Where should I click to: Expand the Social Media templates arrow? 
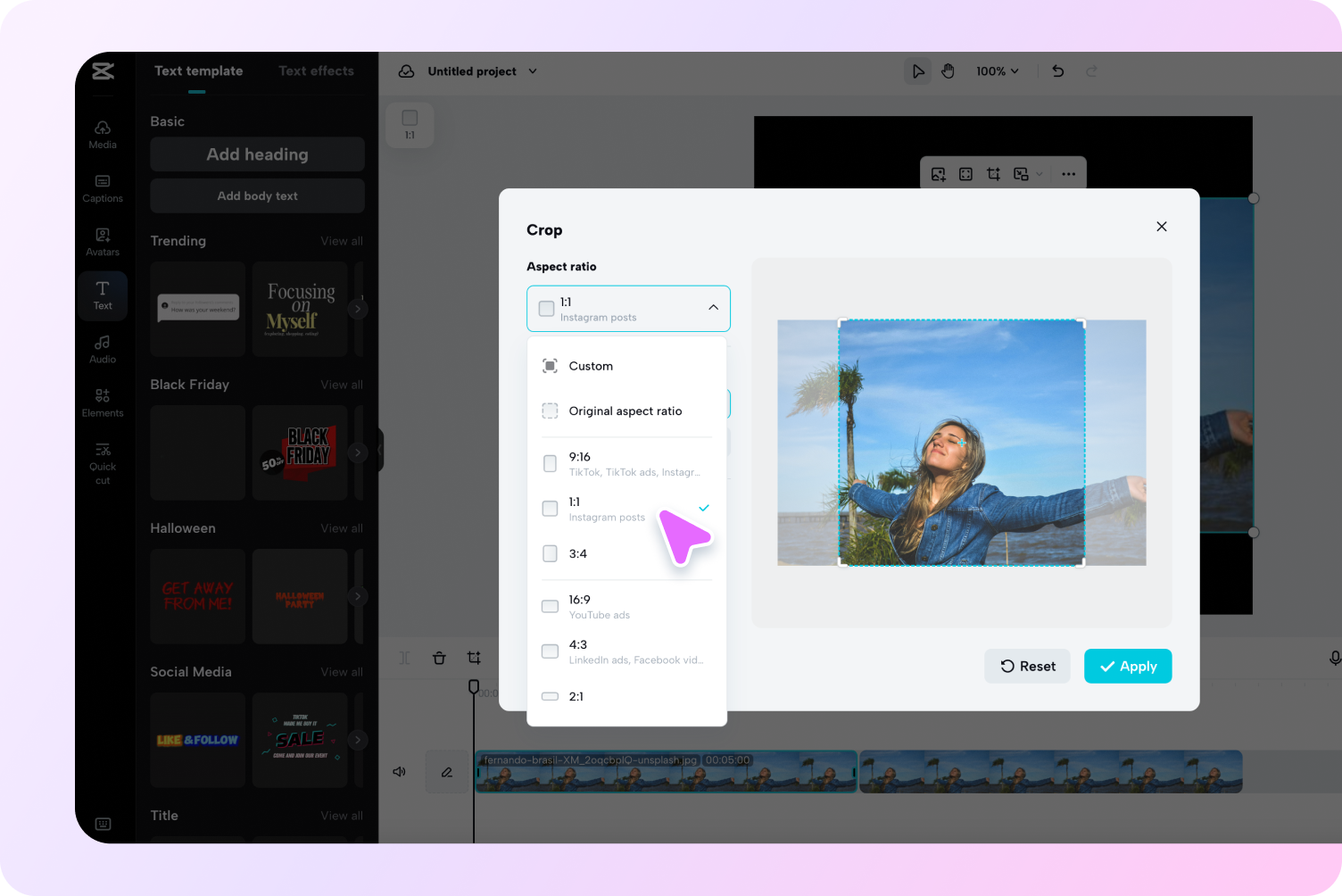[x=358, y=740]
